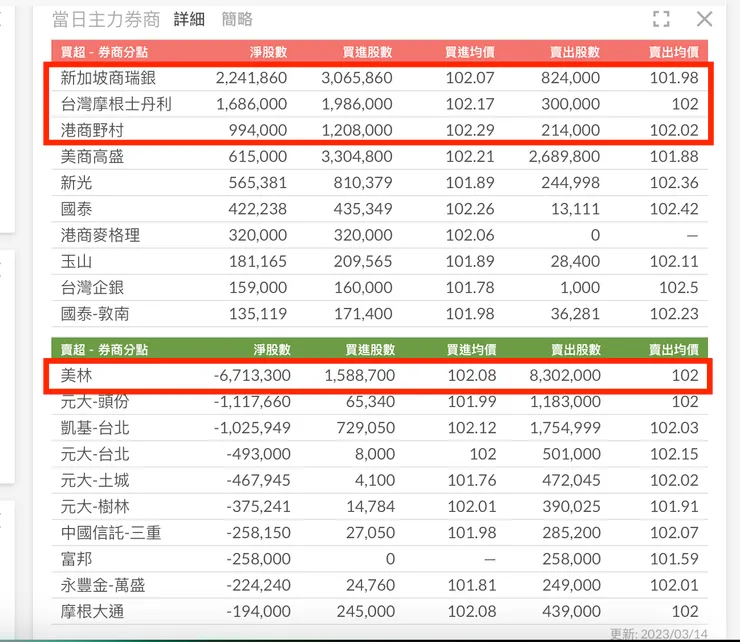Image resolution: width=740 pixels, height=642 pixels.
Task: Click net shares value 2,241,860
Action: point(252,78)
